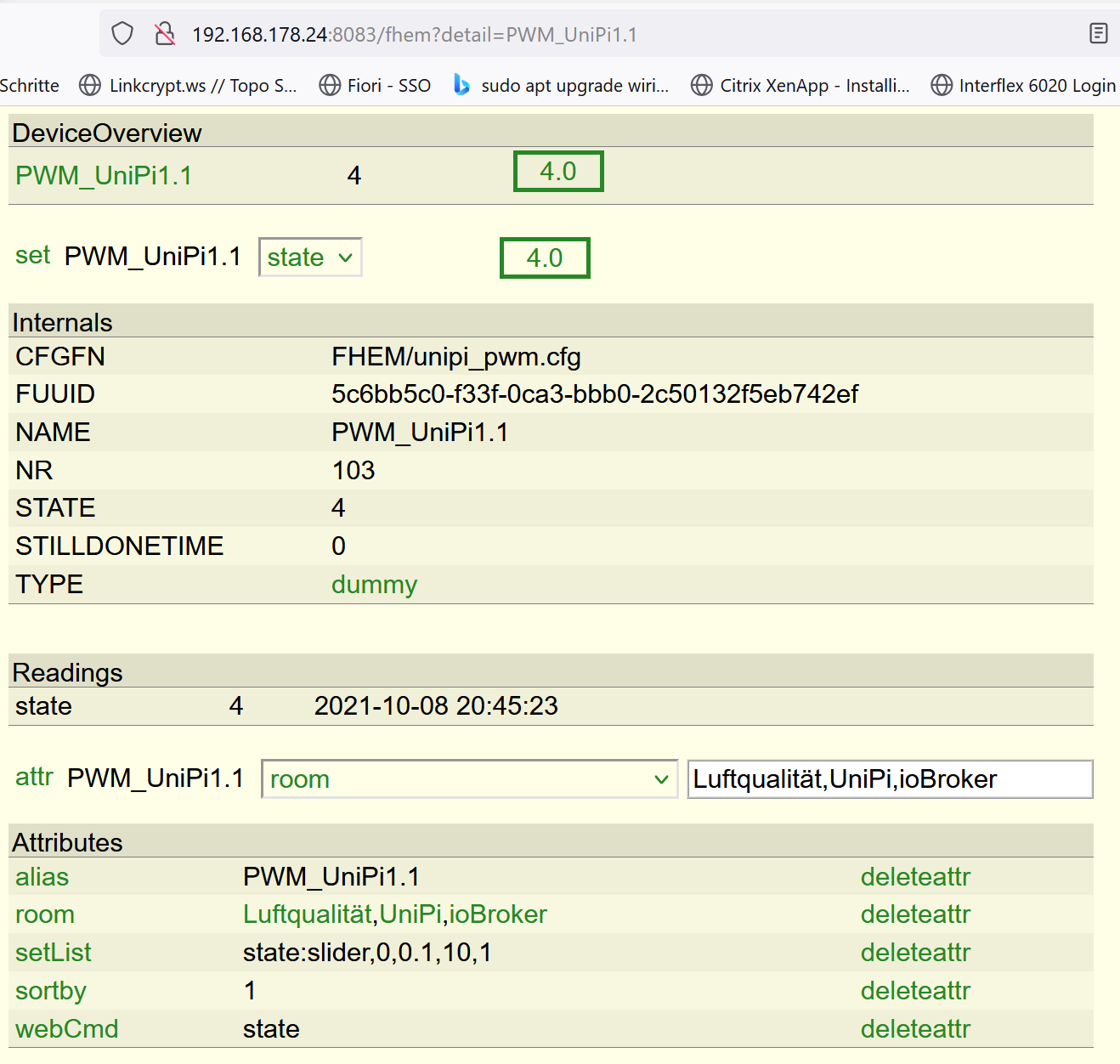Click the setList value state:slider,0,0.1,10,1
Image resolution: width=1120 pixels, height=1064 pixels.
[367, 953]
